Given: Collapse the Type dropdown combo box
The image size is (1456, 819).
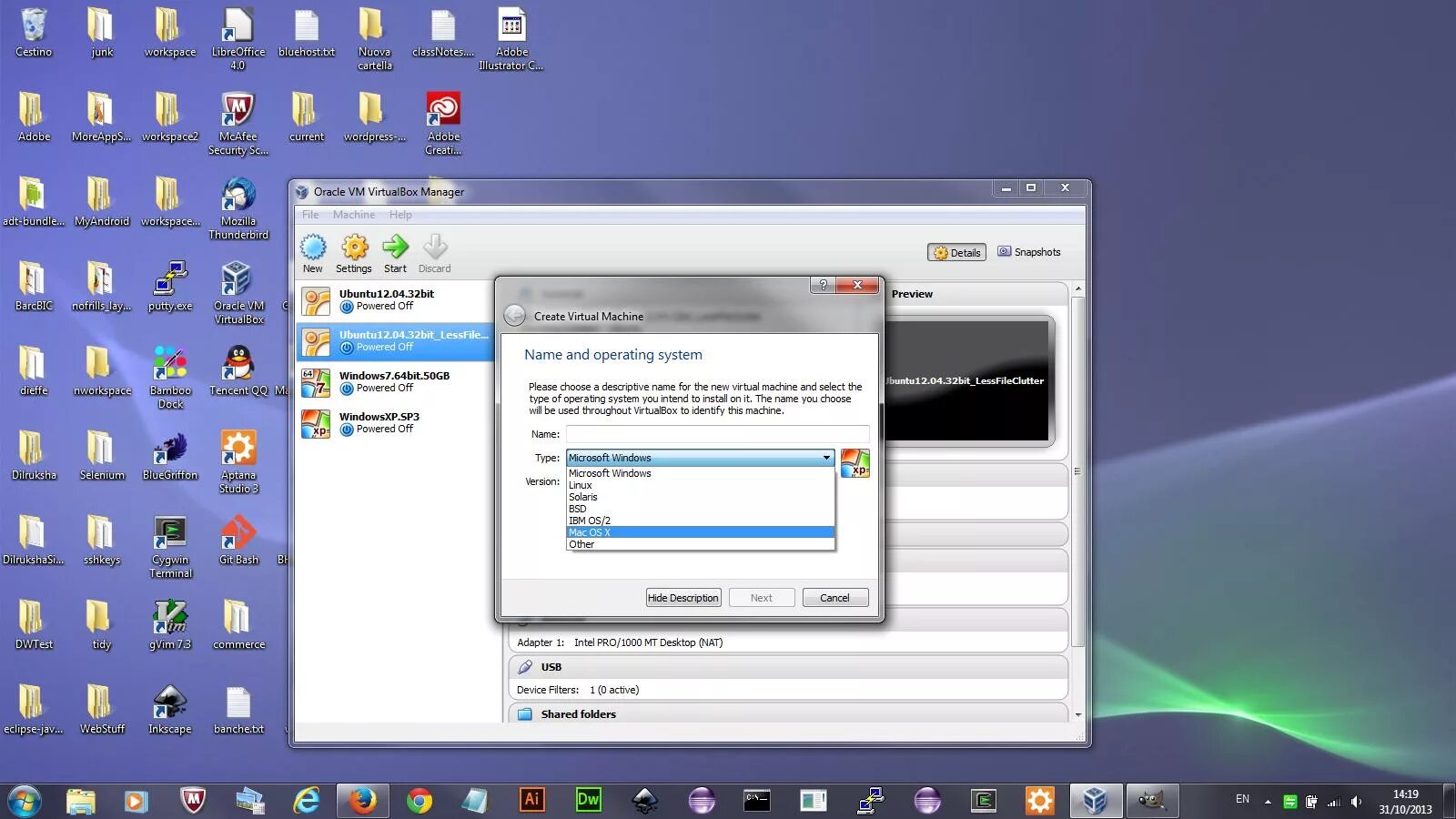Looking at the screenshot, I should click(700, 458).
